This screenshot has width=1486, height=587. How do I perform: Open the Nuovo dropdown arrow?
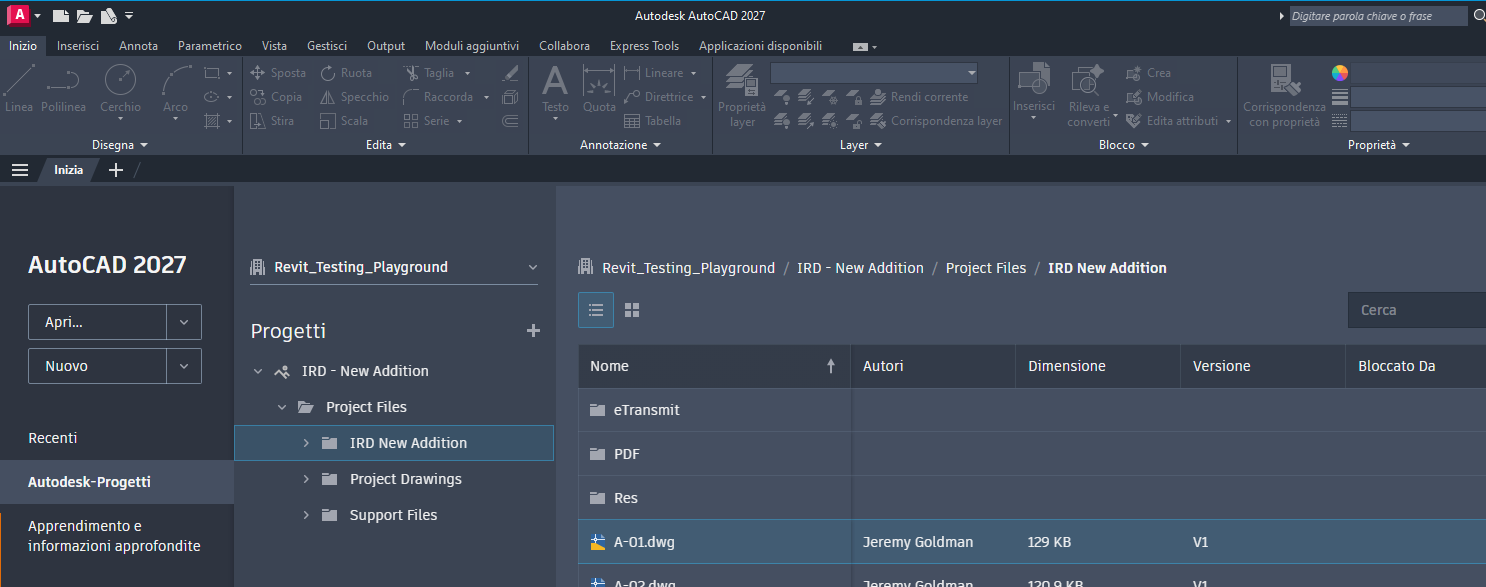(x=184, y=366)
